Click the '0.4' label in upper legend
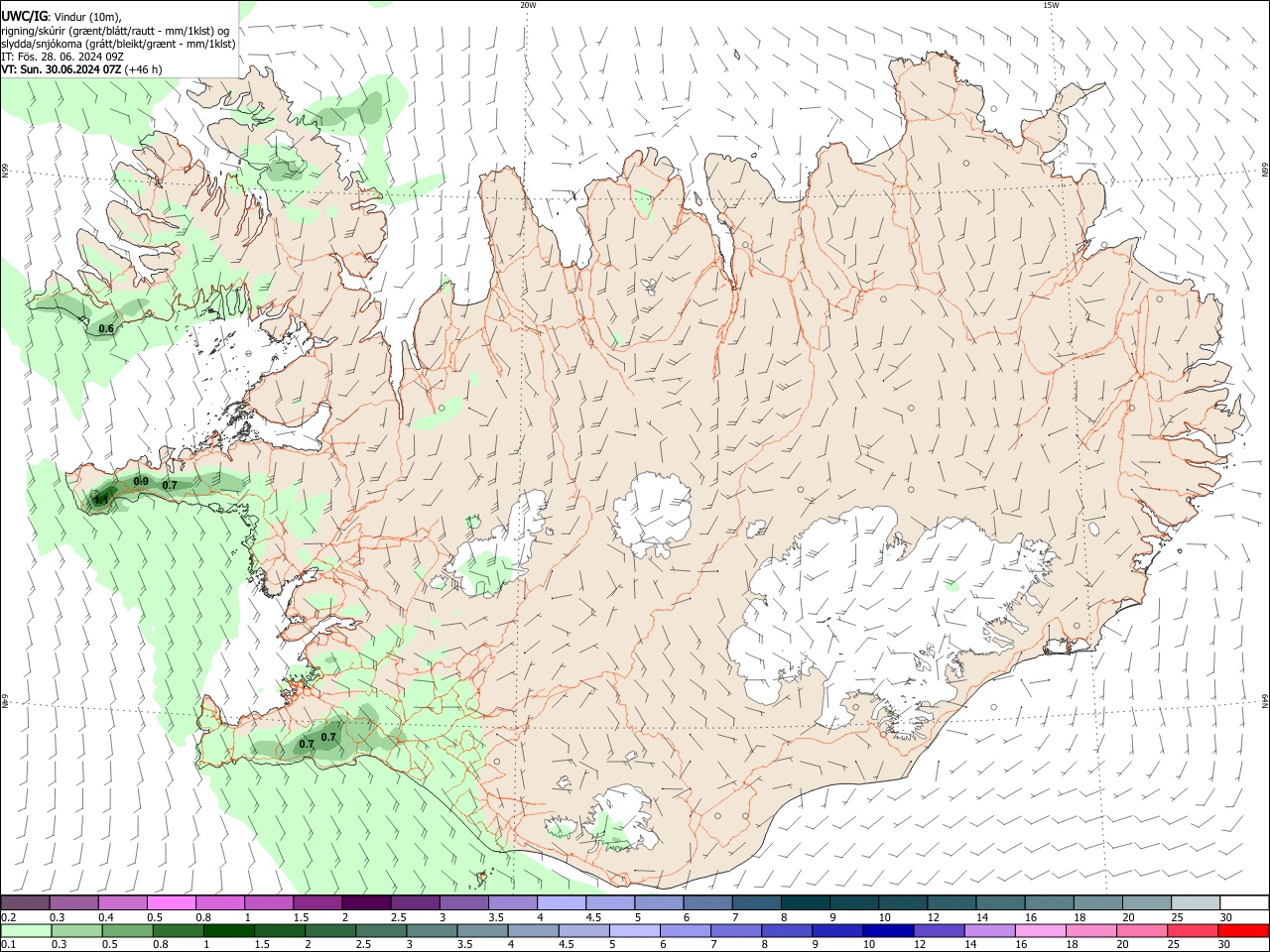The width and height of the screenshot is (1270, 952). (x=106, y=917)
